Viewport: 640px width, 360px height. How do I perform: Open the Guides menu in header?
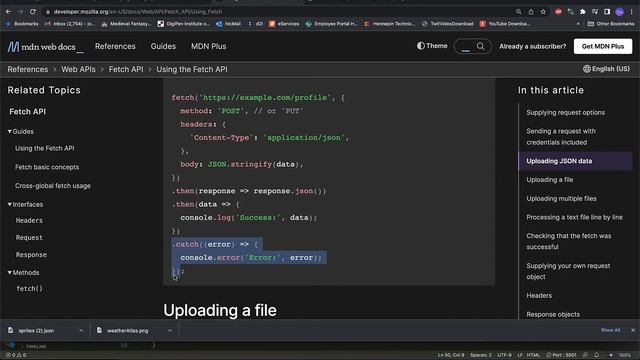point(163,47)
